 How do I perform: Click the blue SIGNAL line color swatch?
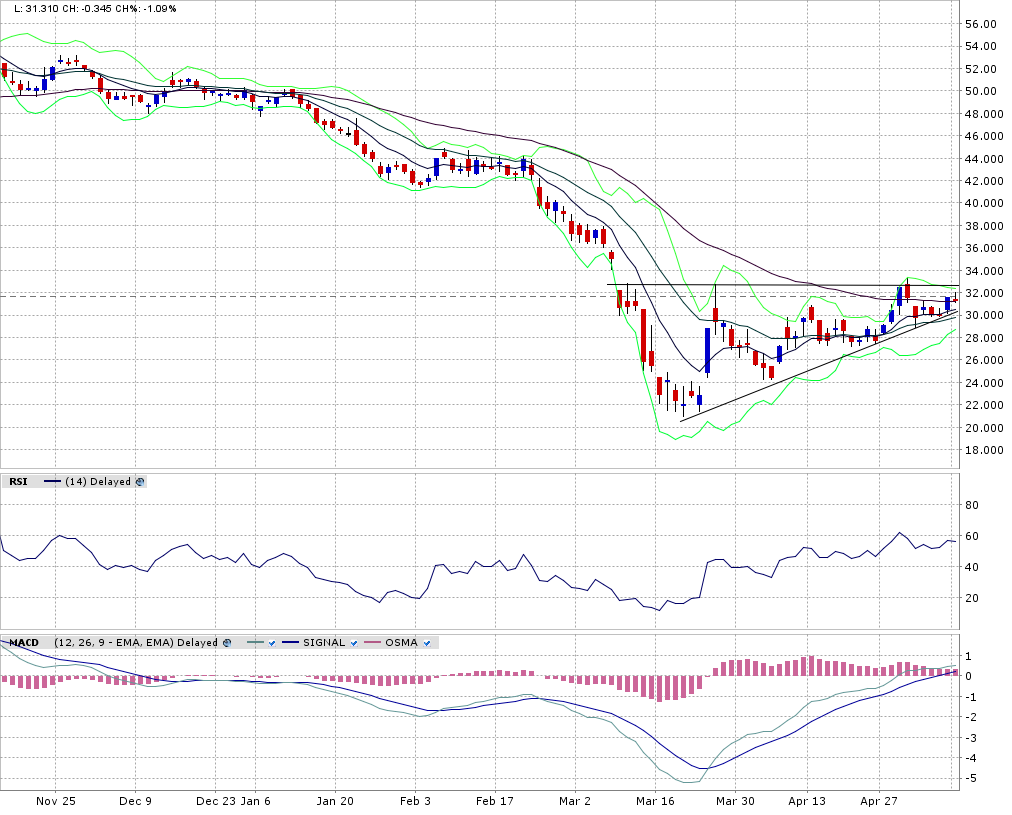(x=291, y=643)
